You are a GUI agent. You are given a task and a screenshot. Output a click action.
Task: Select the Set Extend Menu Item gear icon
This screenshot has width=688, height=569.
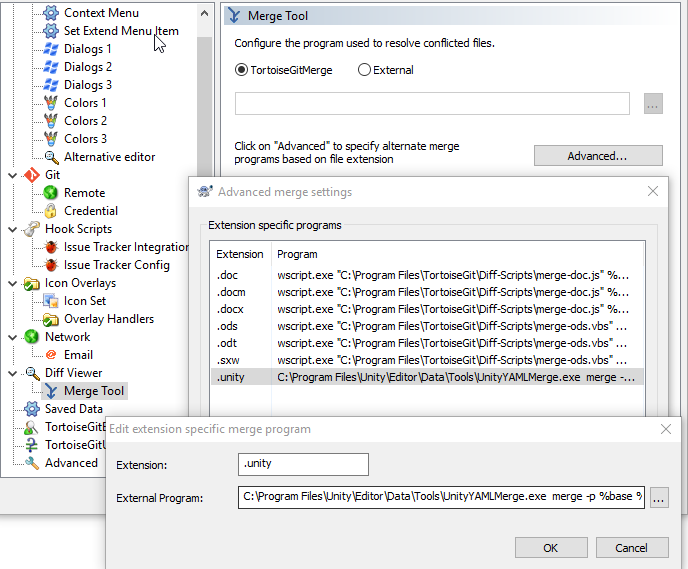pyautogui.click(x=51, y=31)
